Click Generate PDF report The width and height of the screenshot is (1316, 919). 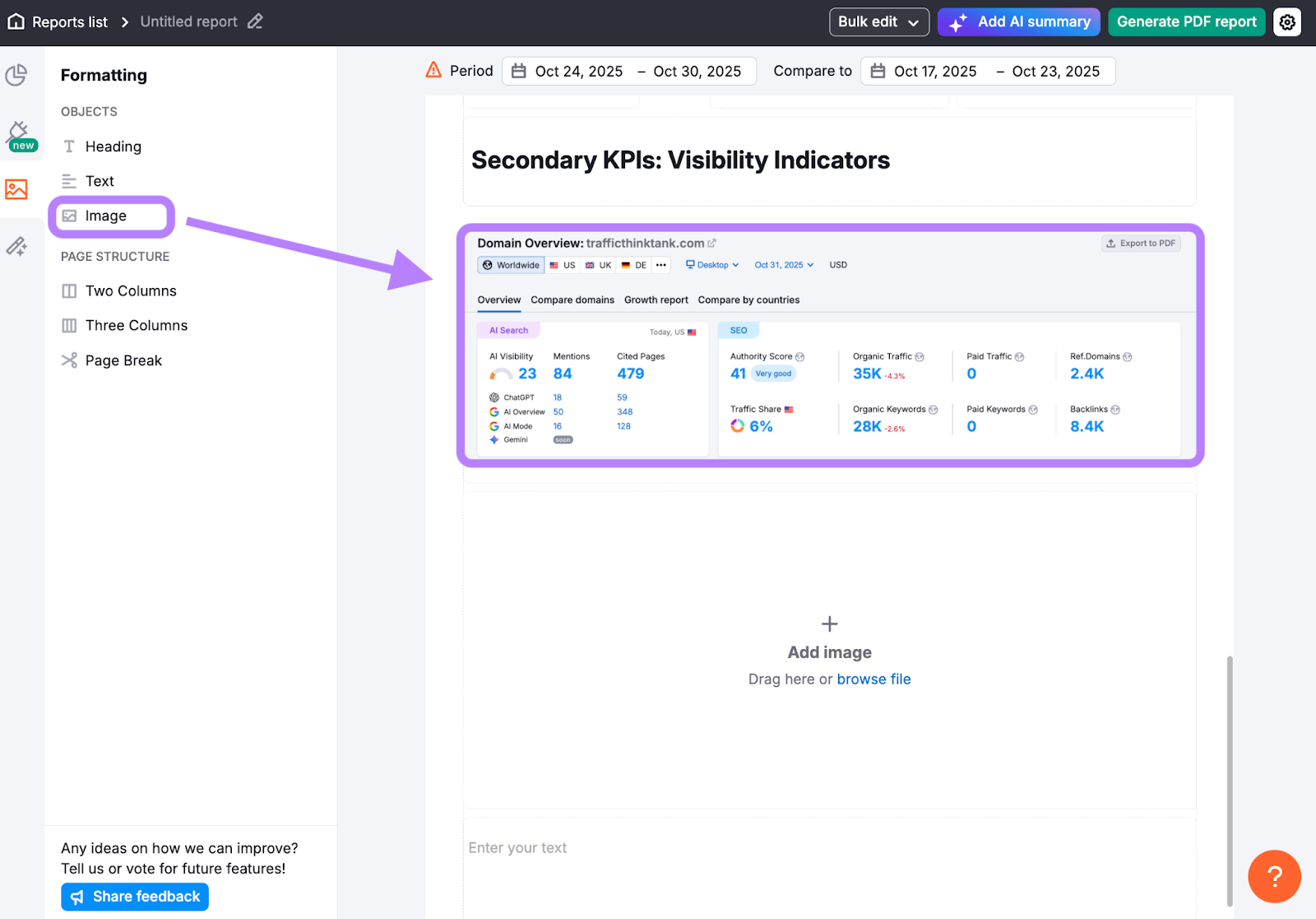[x=1186, y=21]
